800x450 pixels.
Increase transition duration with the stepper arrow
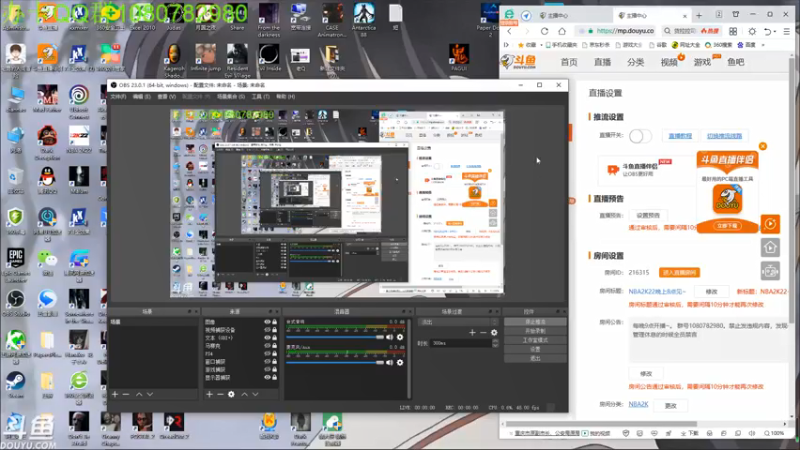tap(495, 341)
